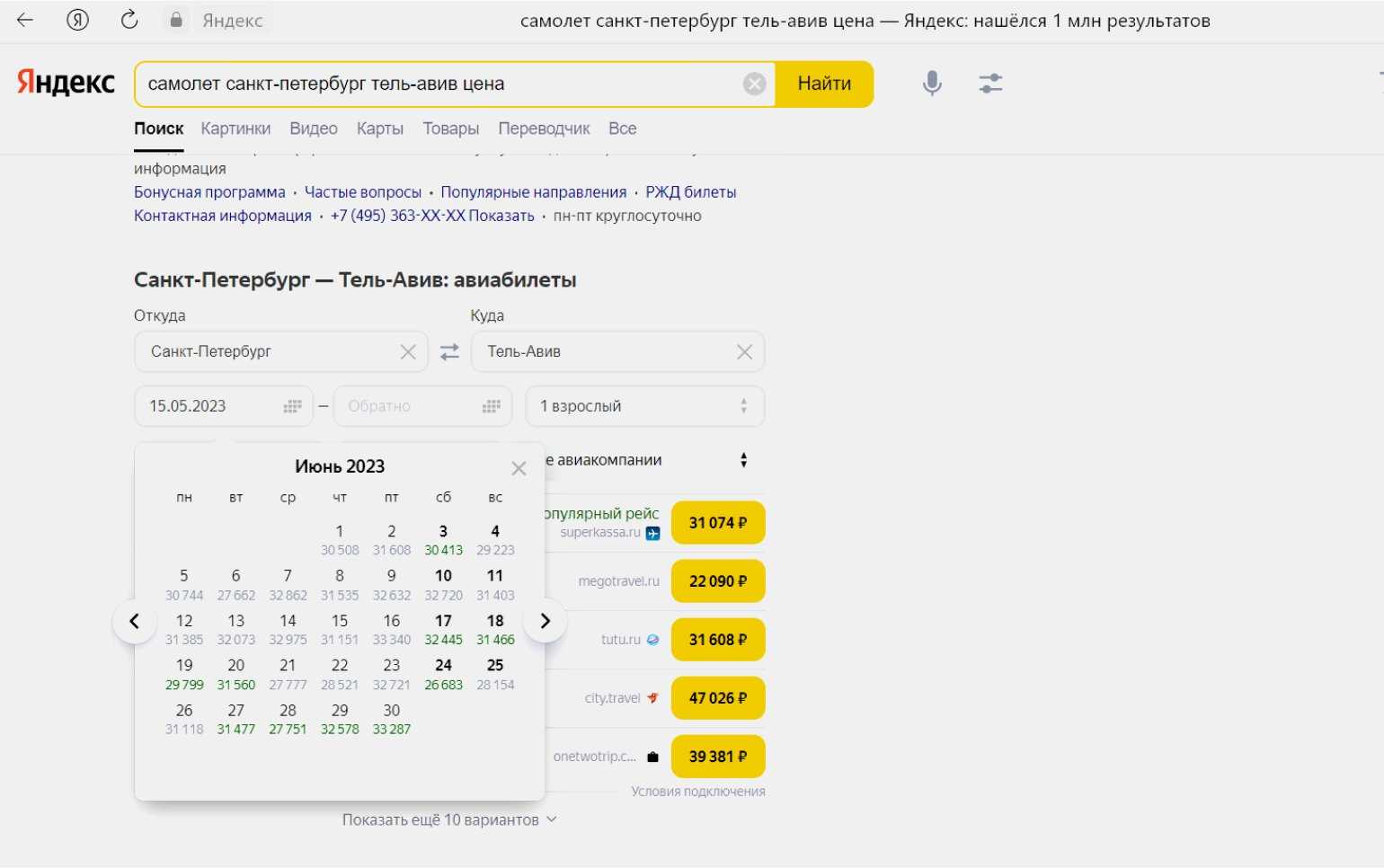
Task: Clear the Тель-Авив destination field
Action: click(x=744, y=352)
